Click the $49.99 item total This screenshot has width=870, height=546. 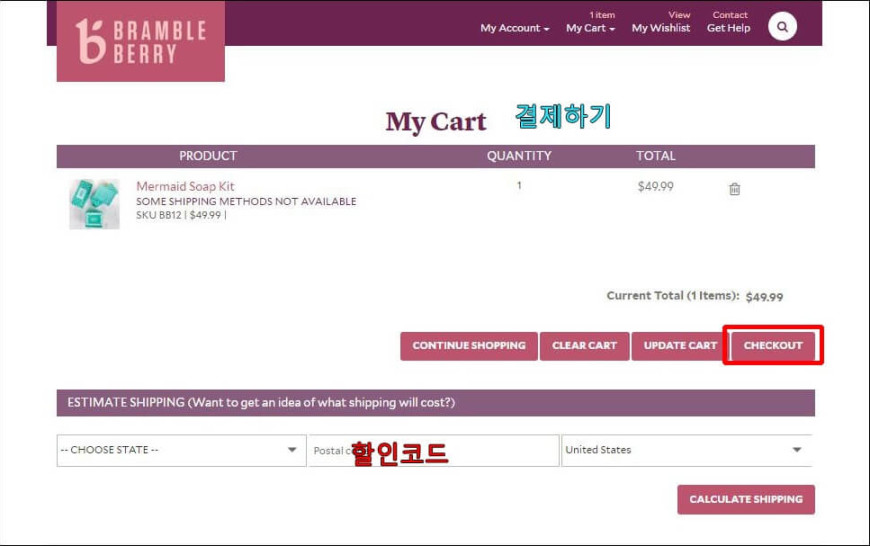[x=655, y=186]
